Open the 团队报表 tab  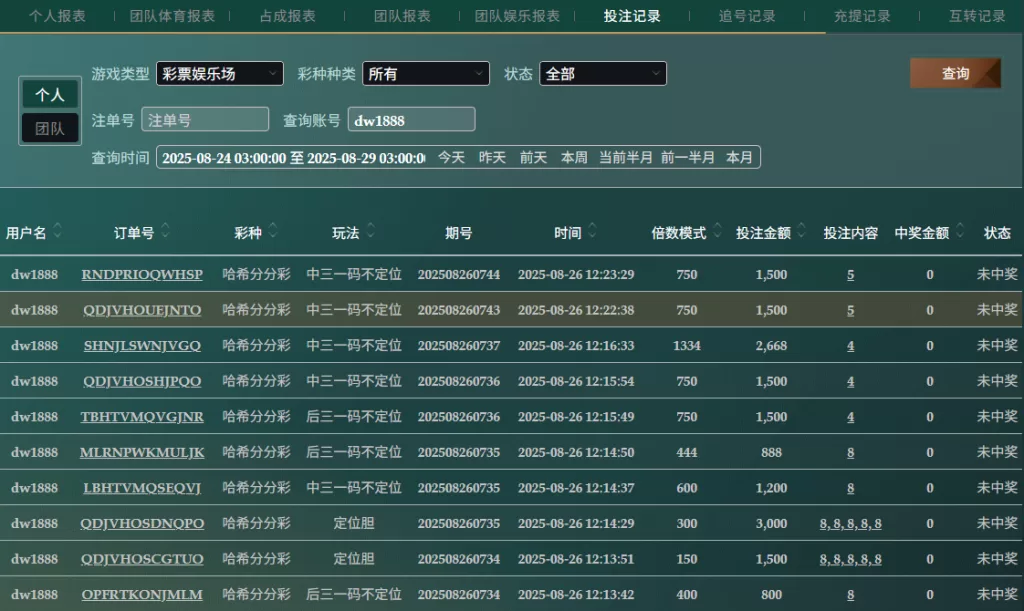(x=402, y=16)
